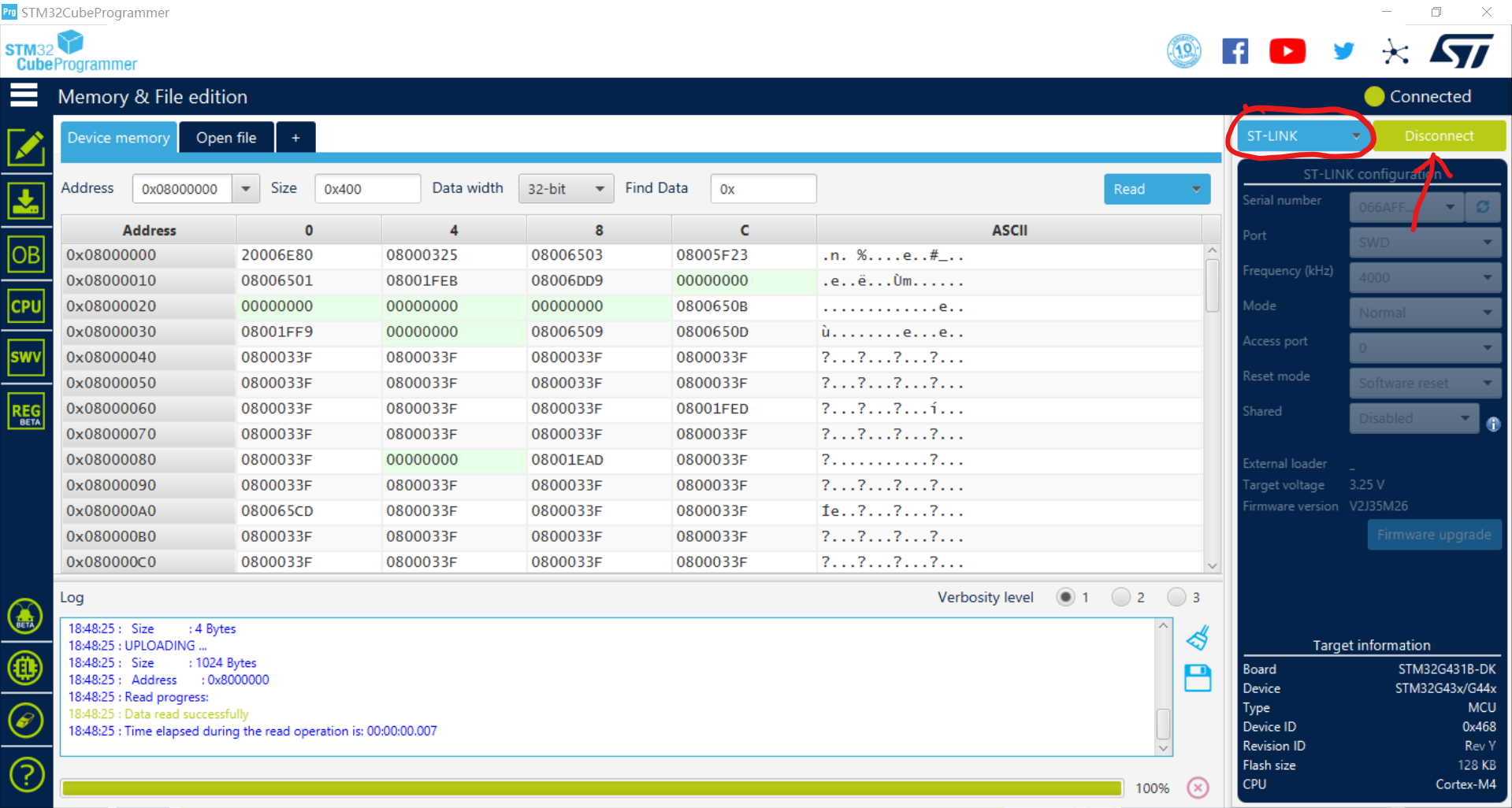Viewport: 1512px width, 808px height.
Task: Click the log vertical scrollbar thumb
Action: coord(1163,724)
